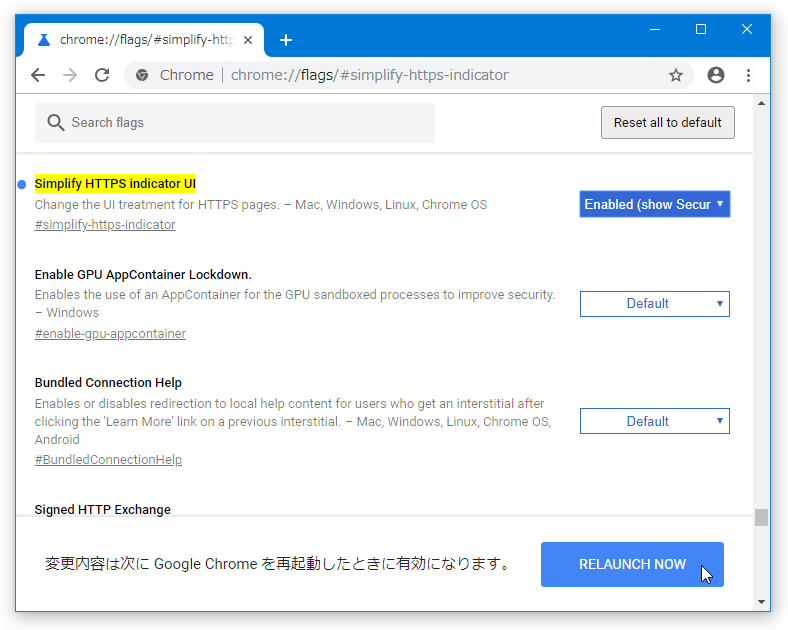
Task: Click the Signed HTTP Exchange title
Action: [x=103, y=509]
